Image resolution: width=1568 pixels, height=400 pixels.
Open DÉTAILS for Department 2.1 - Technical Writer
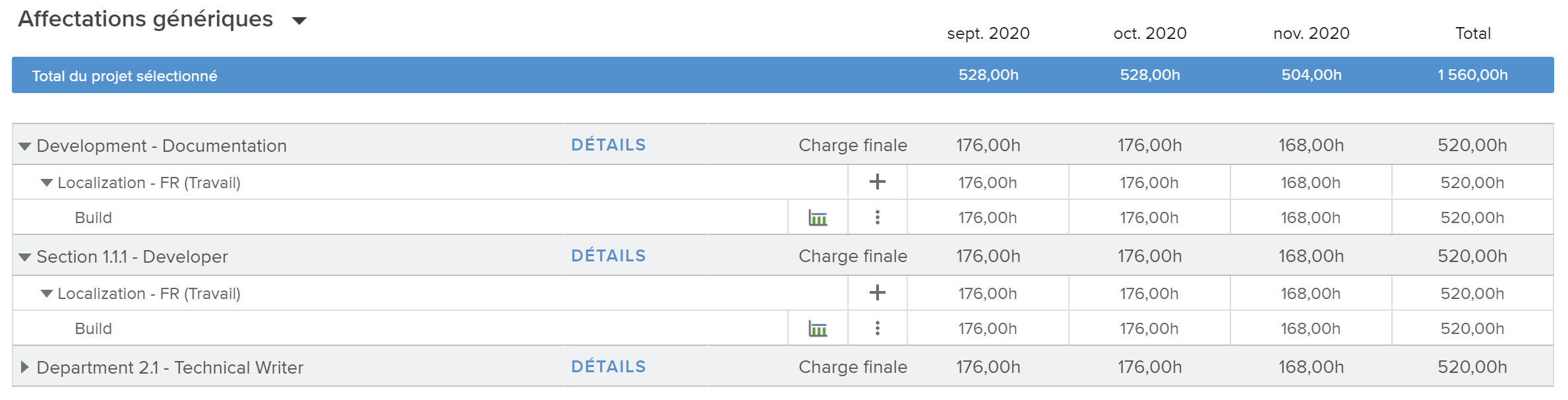coord(608,367)
